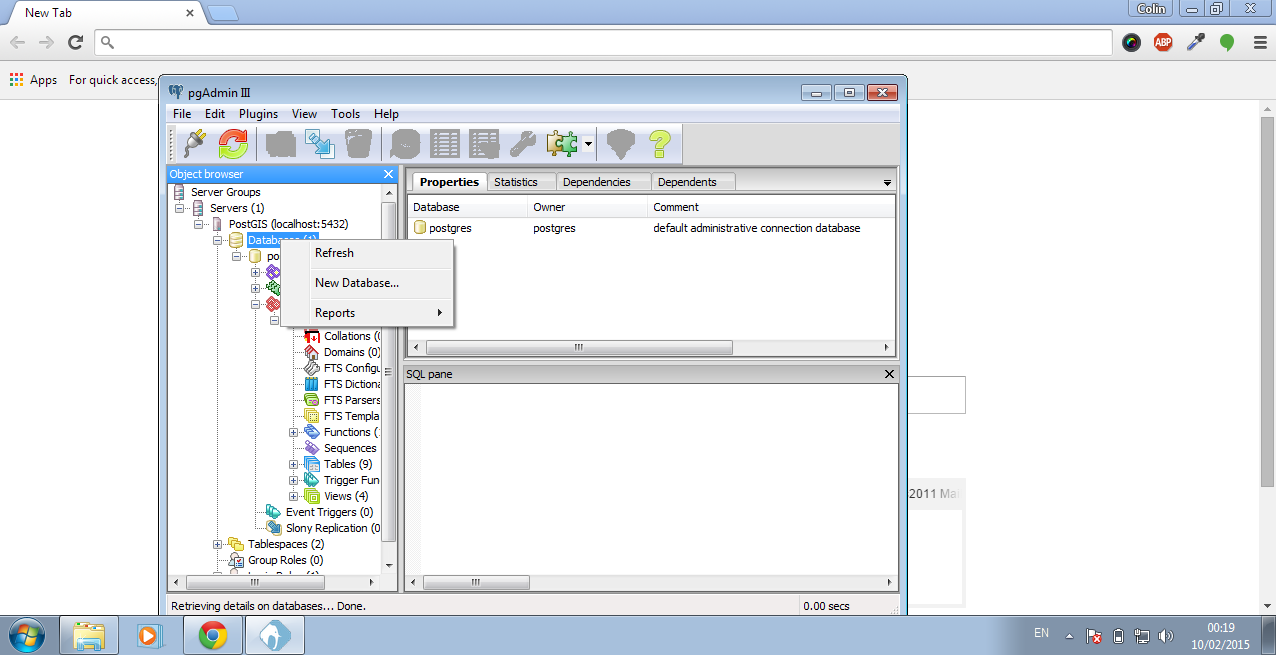This screenshot has width=1276, height=655.
Task: Collapse the Servers (1) tree node
Action: pos(179,208)
